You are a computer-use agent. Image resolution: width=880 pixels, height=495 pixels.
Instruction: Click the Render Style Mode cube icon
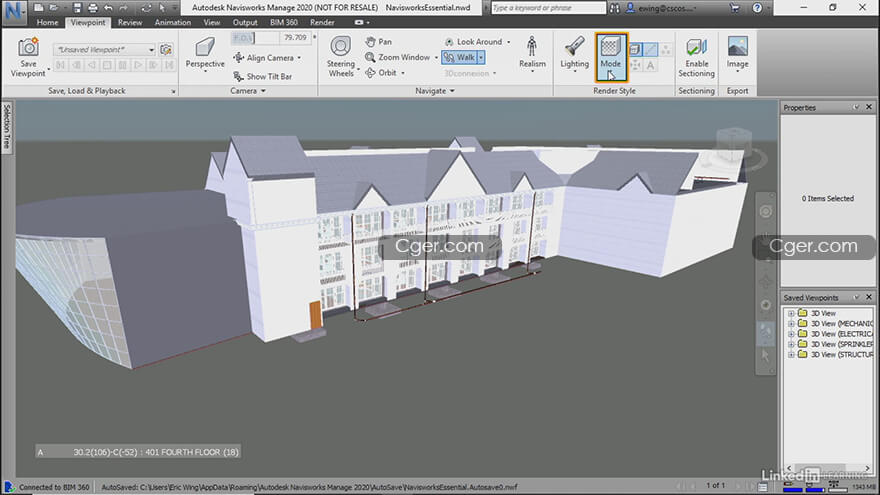[611, 47]
